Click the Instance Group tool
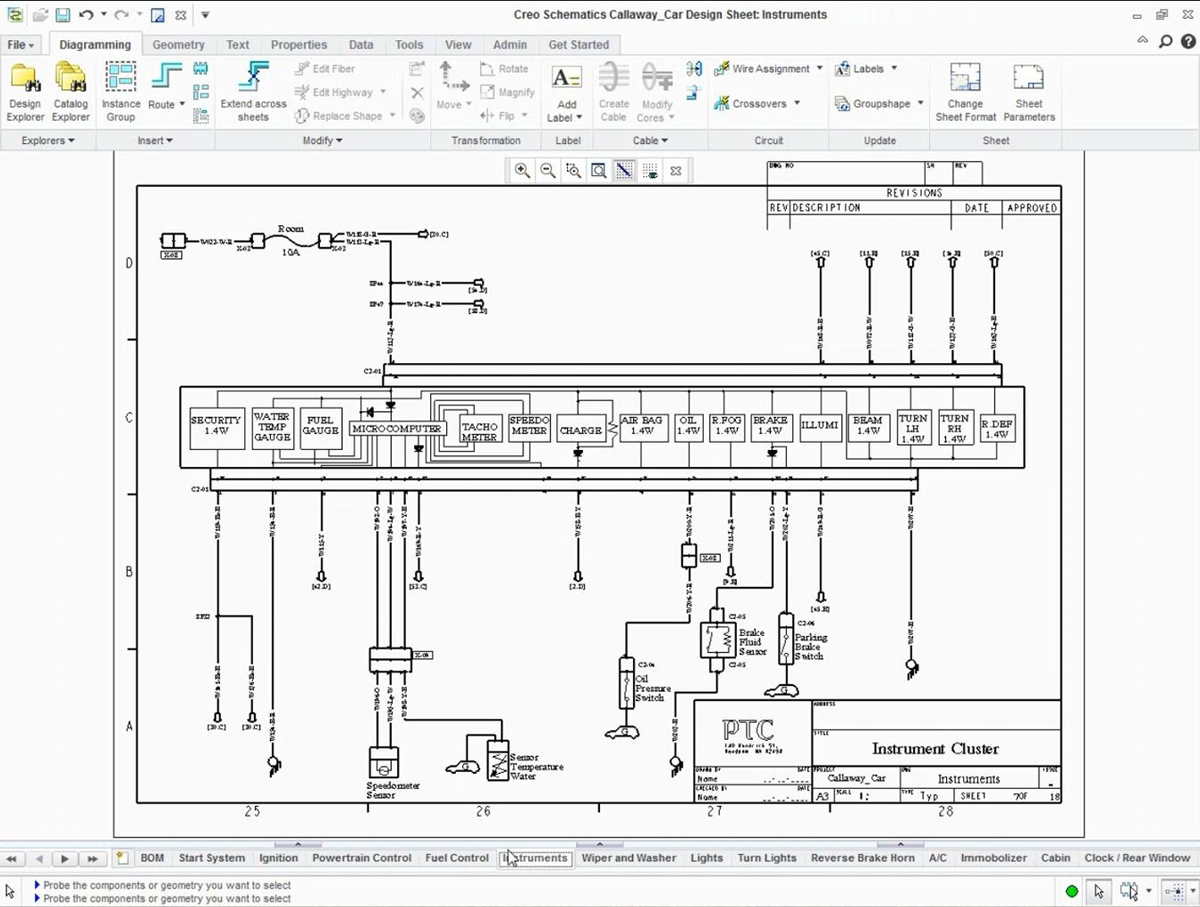Viewport: 1200px width, 907px height. click(121, 91)
